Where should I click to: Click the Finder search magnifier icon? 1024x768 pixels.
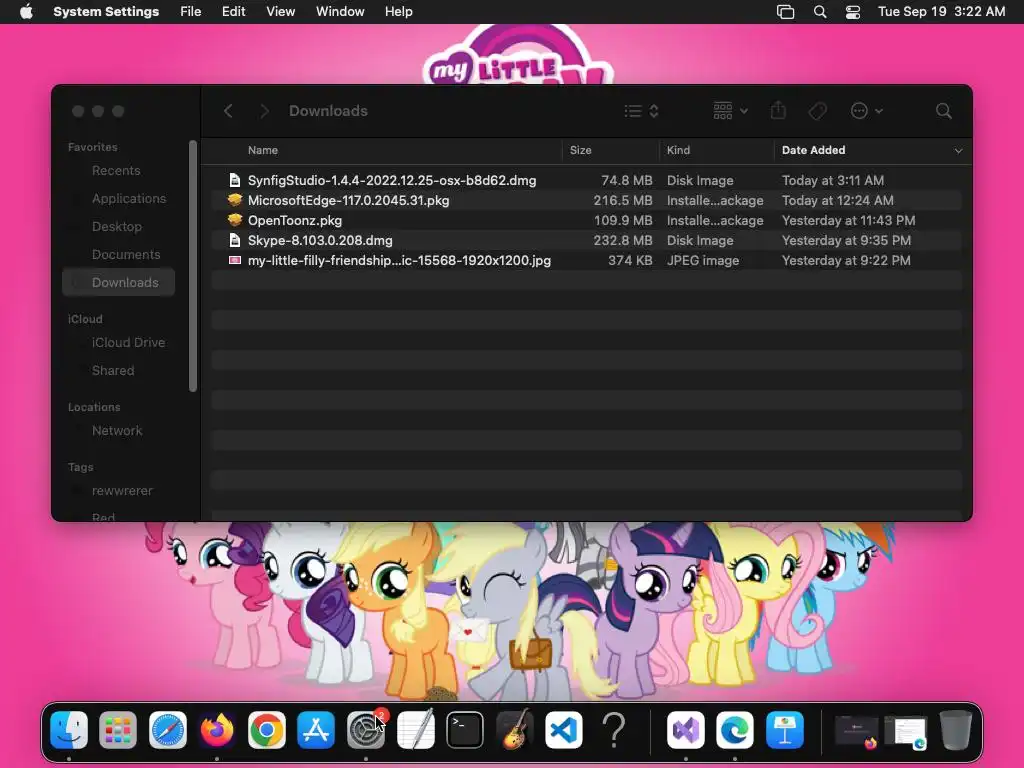click(x=943, y=111)
